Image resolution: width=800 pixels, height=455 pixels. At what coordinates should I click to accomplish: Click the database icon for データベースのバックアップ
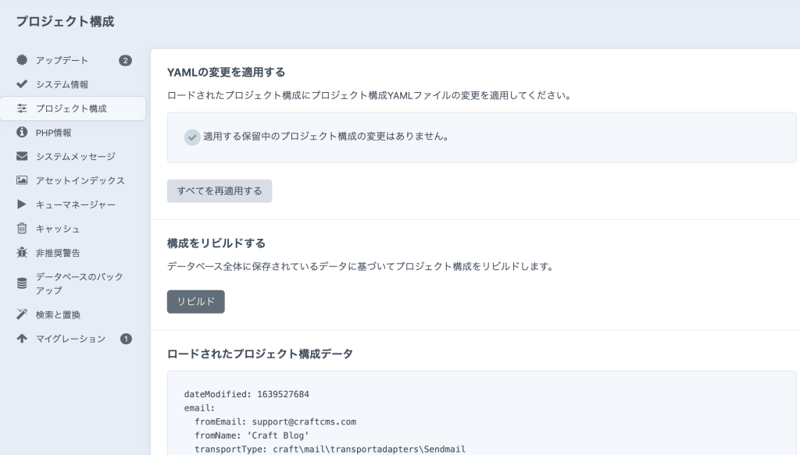tap(22, 283)
